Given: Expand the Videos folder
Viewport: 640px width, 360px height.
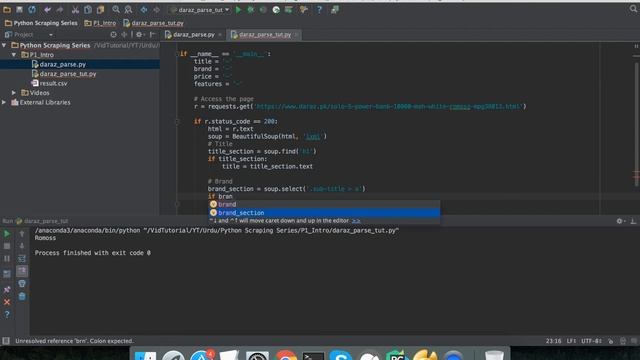Looking at the screenshot, I should point(14,93).
